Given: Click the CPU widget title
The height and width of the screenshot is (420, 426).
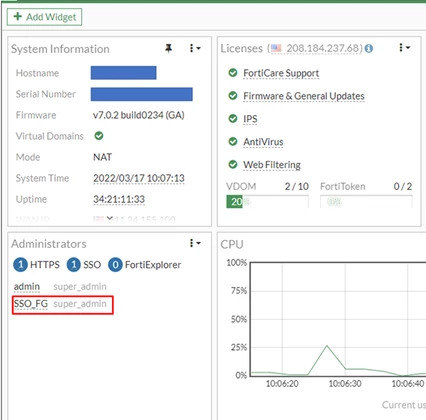Looking at the screenshot, I should tap(232, 244).
